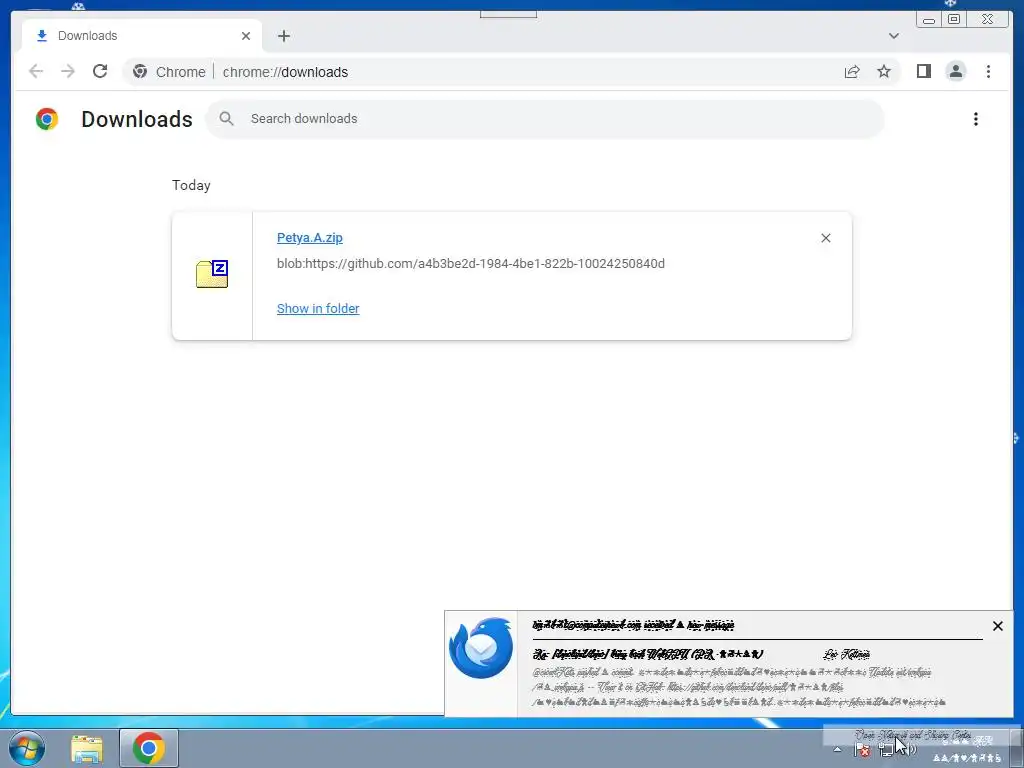Open the side panel icon
Screen dimensions: 1024x768
coord(923,71)
